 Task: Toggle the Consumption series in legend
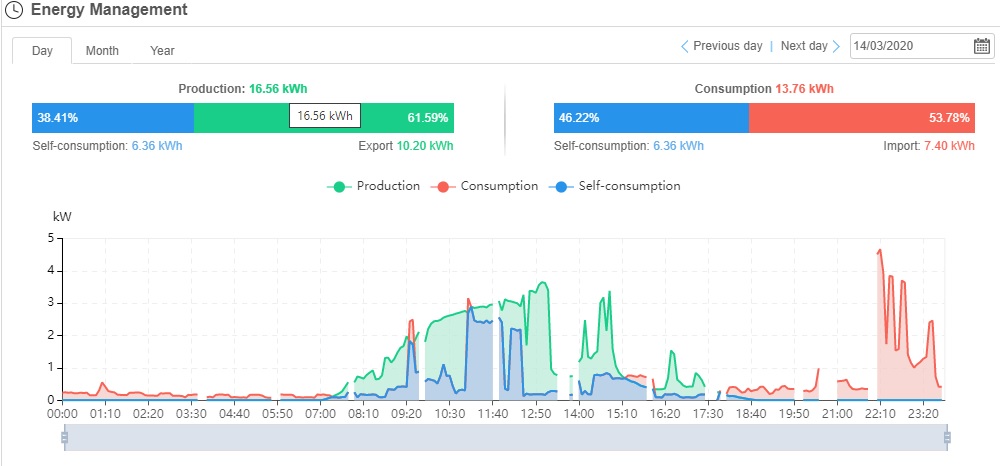[x=484, y=186]
